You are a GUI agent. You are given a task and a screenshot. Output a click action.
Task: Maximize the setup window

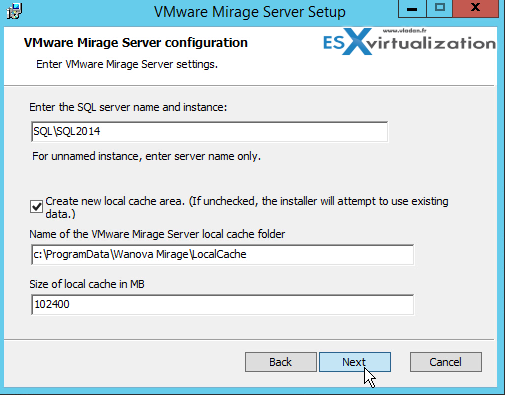[440, 8]
